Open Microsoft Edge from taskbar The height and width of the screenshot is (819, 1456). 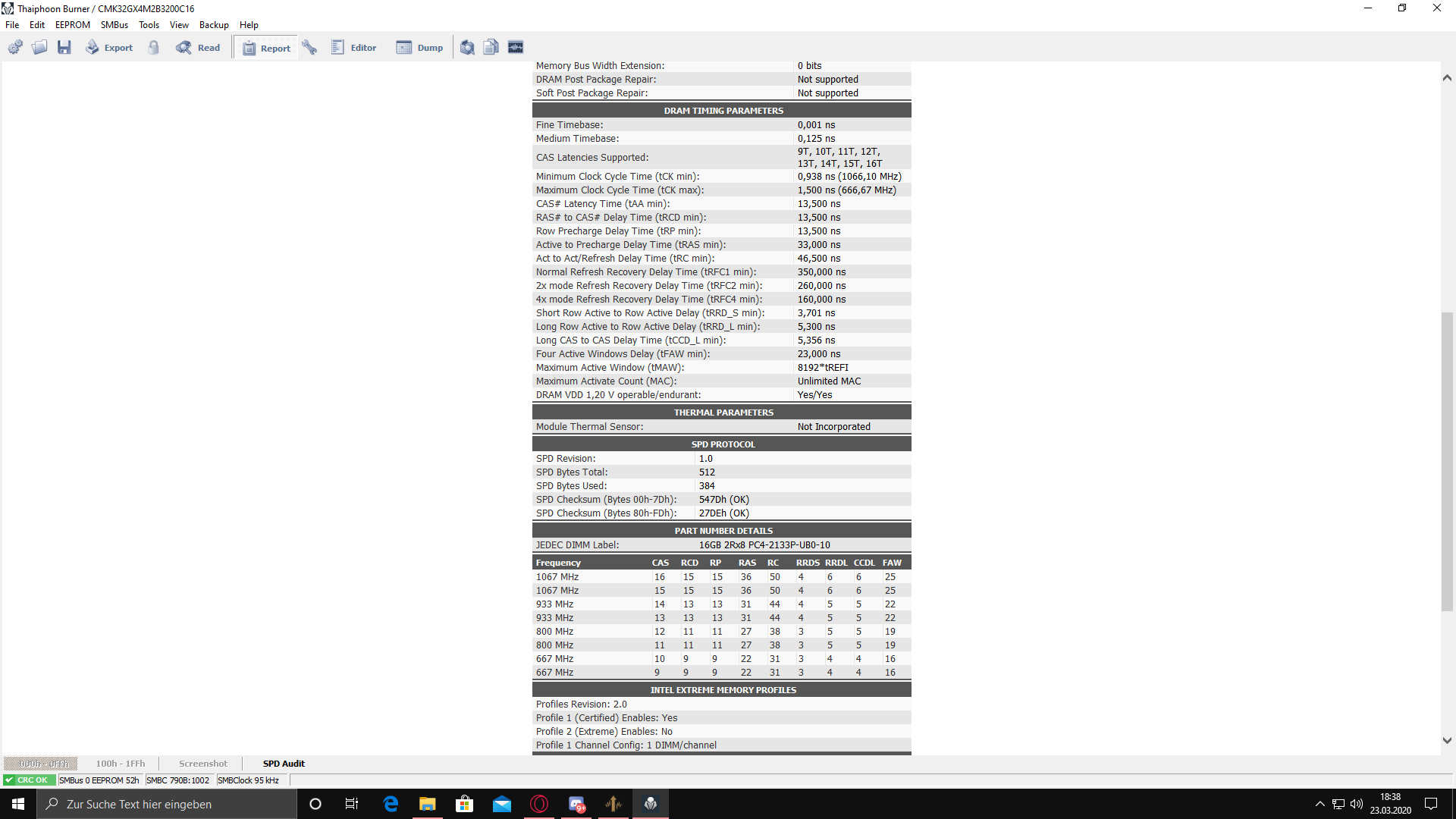(391, 804)
